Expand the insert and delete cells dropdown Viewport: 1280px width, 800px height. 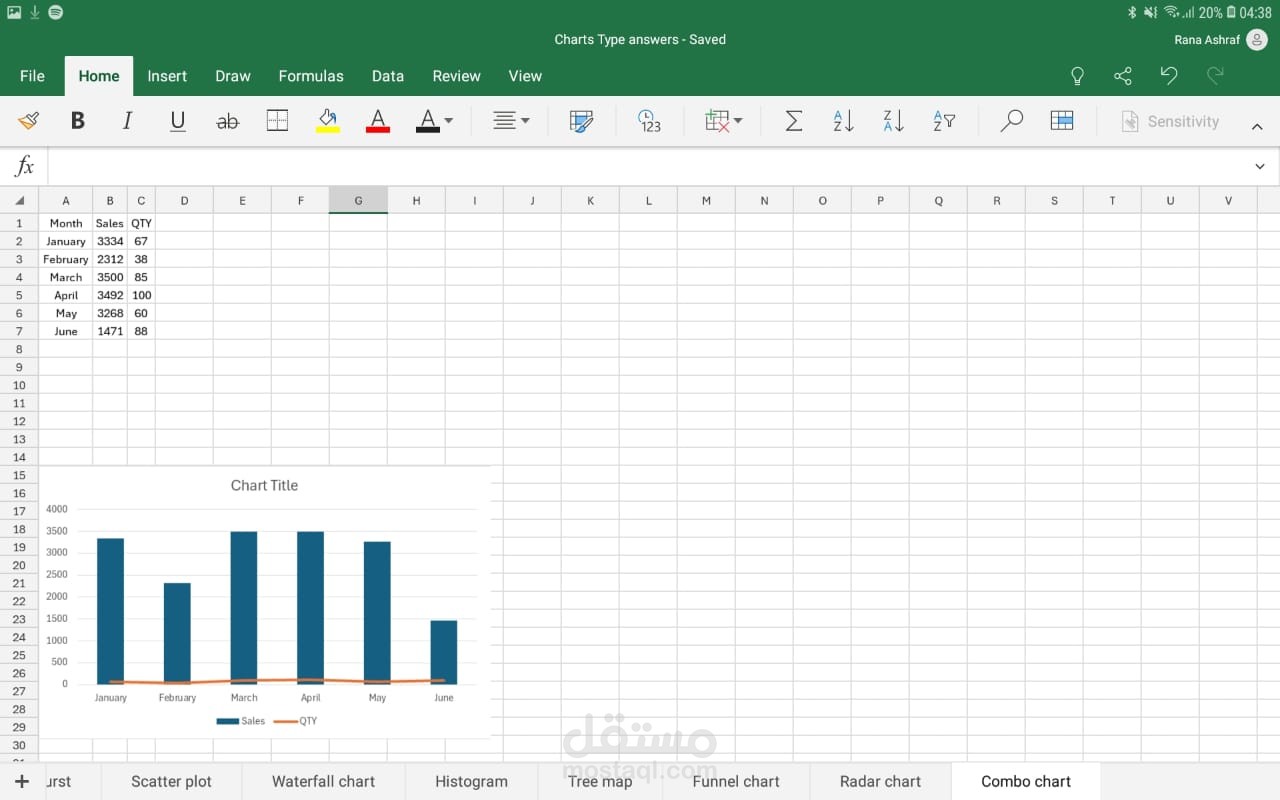coord(723,121)
